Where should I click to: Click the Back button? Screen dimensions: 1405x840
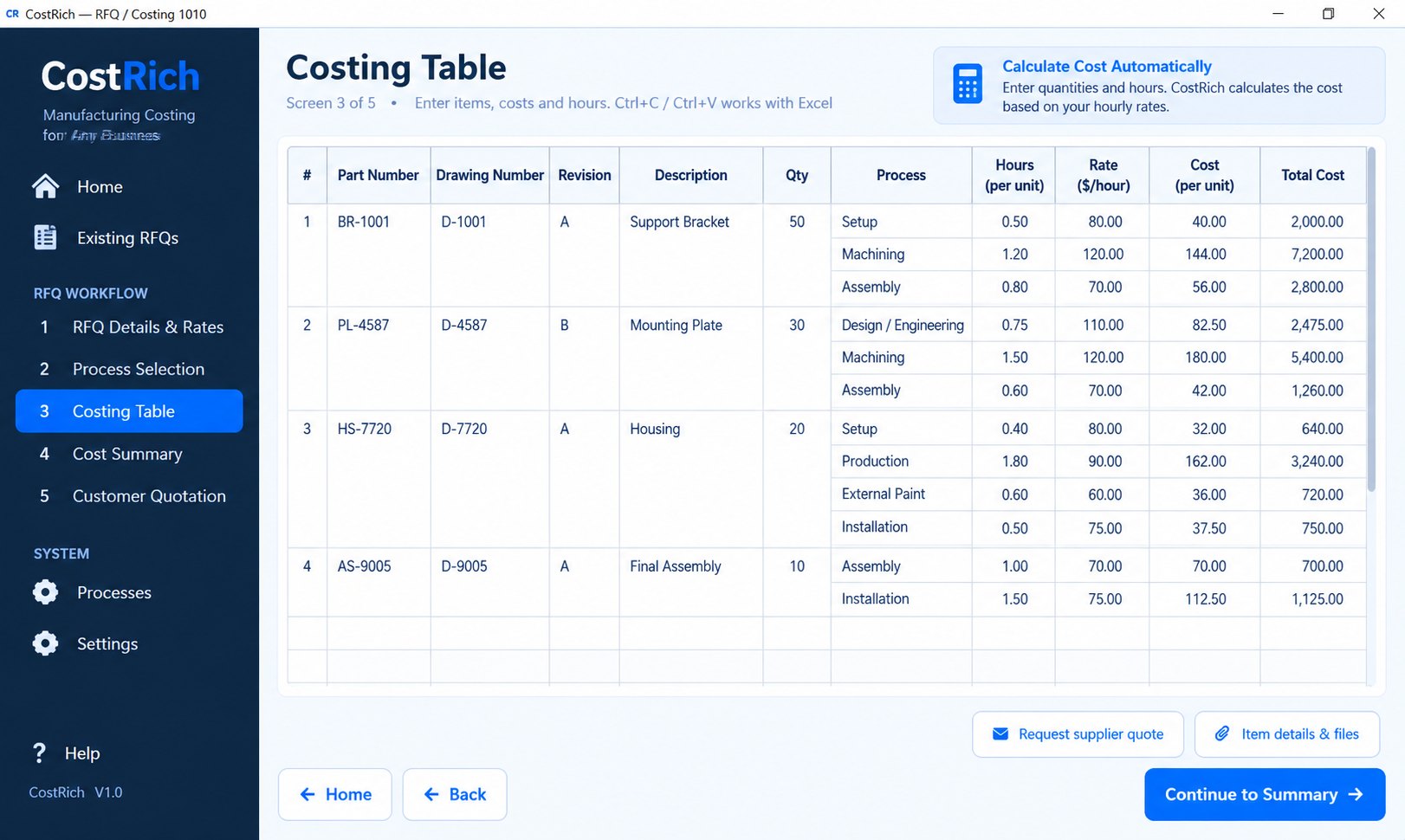click(455, 794)
